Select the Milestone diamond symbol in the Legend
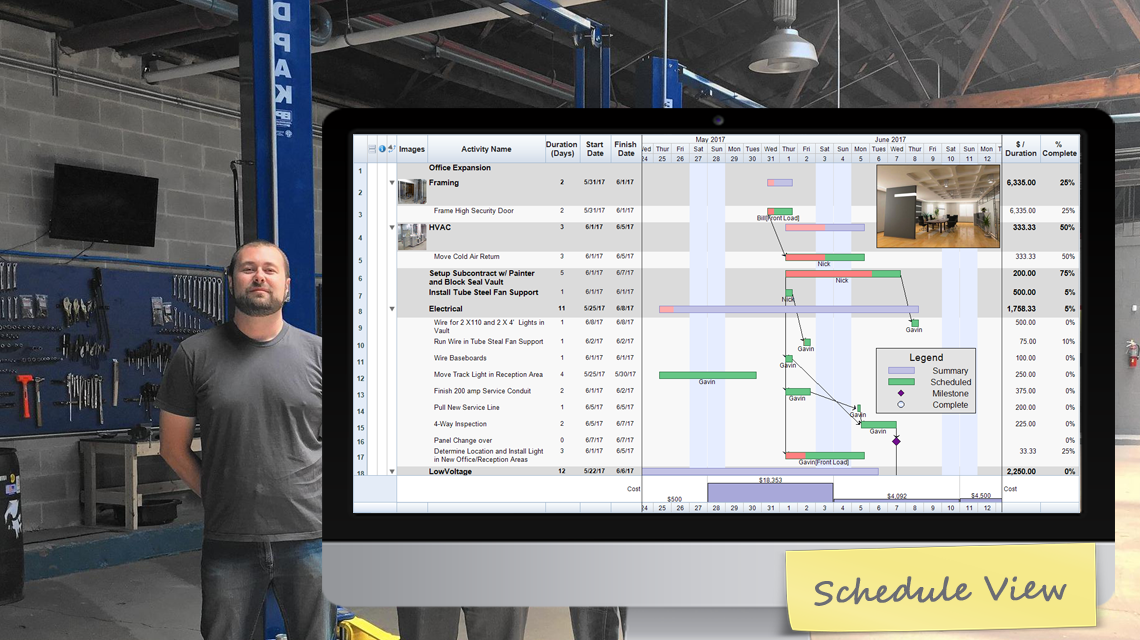The width and height of the screenshot is (1140, 640). click(901, 393)
